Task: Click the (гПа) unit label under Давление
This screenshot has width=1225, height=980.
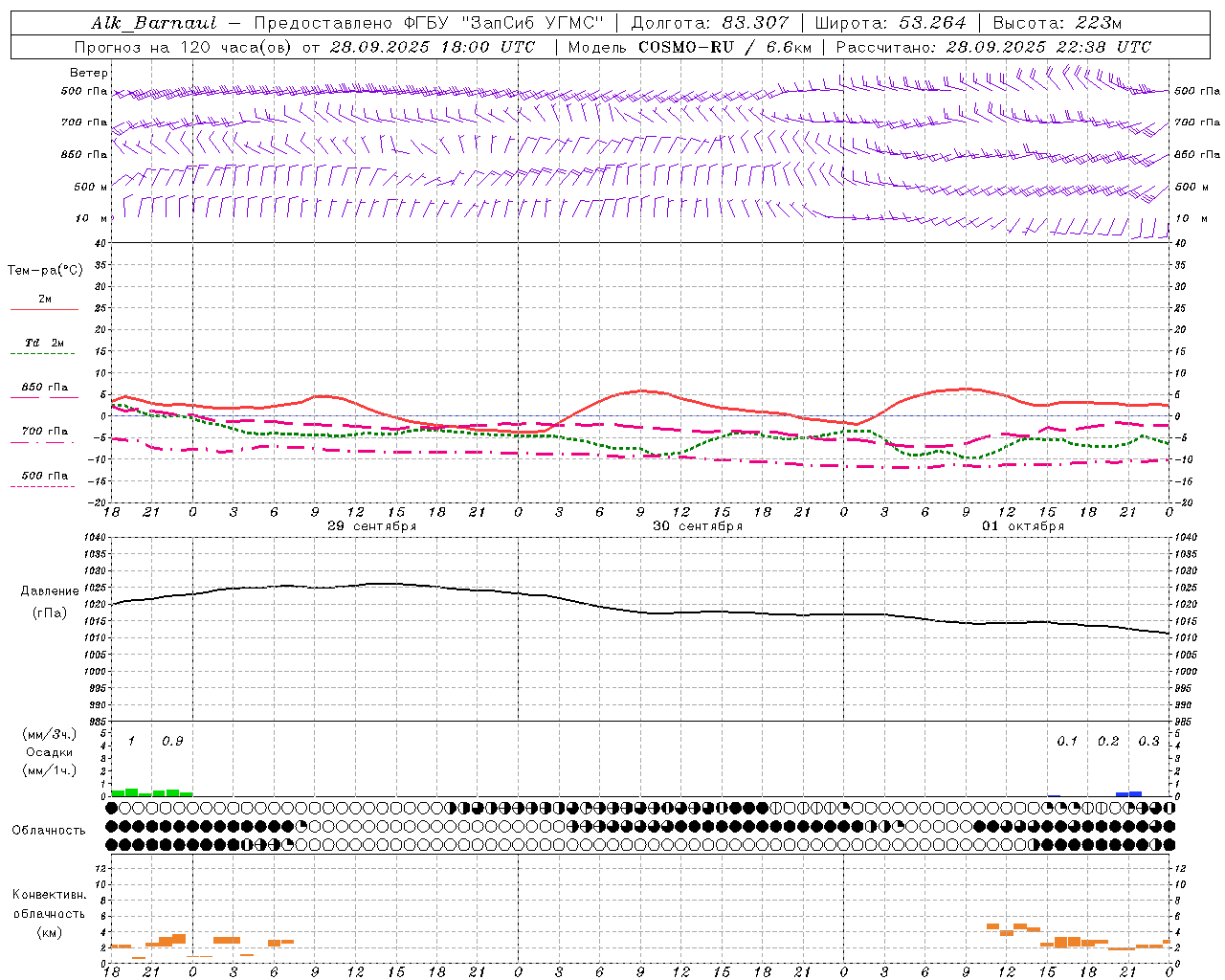Action: point(50,613)
